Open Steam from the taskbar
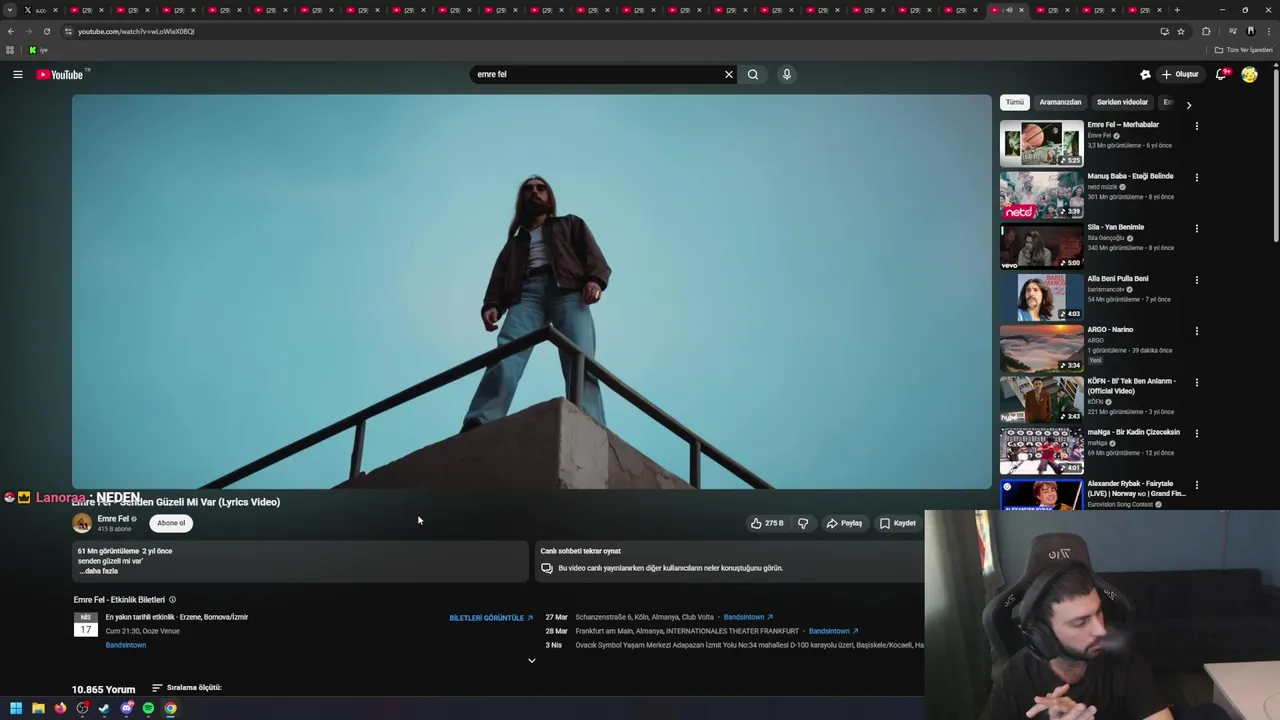 [104, 708]
